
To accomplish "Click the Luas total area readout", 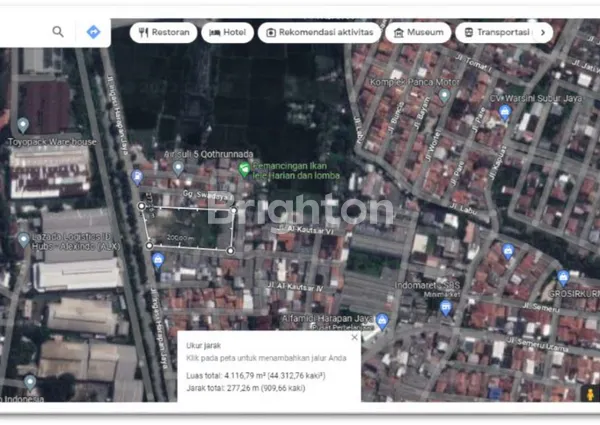I will pos(256,375).
